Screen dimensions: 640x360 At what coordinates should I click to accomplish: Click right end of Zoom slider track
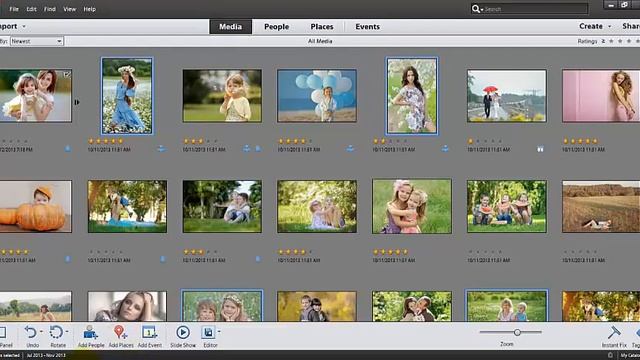pos(540,332)
